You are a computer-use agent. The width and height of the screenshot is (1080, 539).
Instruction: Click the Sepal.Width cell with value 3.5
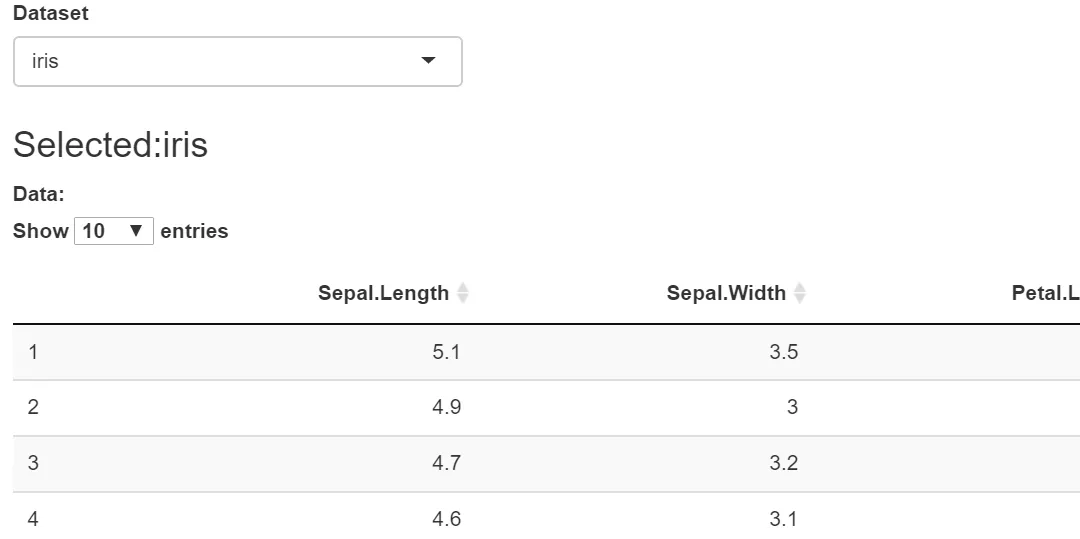tap(784, 352)
